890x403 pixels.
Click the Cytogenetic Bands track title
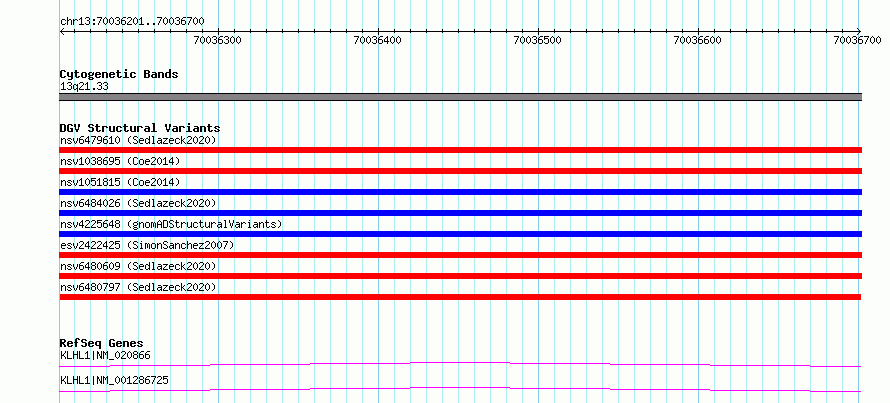(119, 74)
